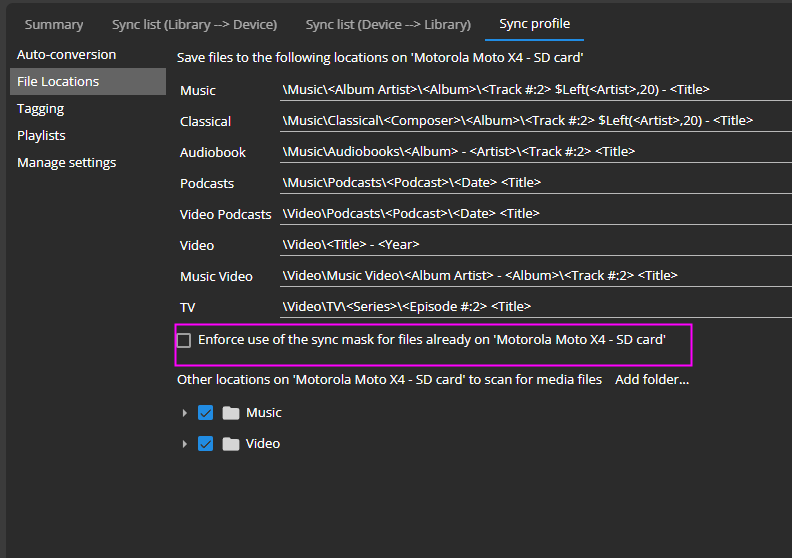This screenshot has height=558, width=792.
Task: Expand the Music folder tree node
Action: tap(184, 413)
